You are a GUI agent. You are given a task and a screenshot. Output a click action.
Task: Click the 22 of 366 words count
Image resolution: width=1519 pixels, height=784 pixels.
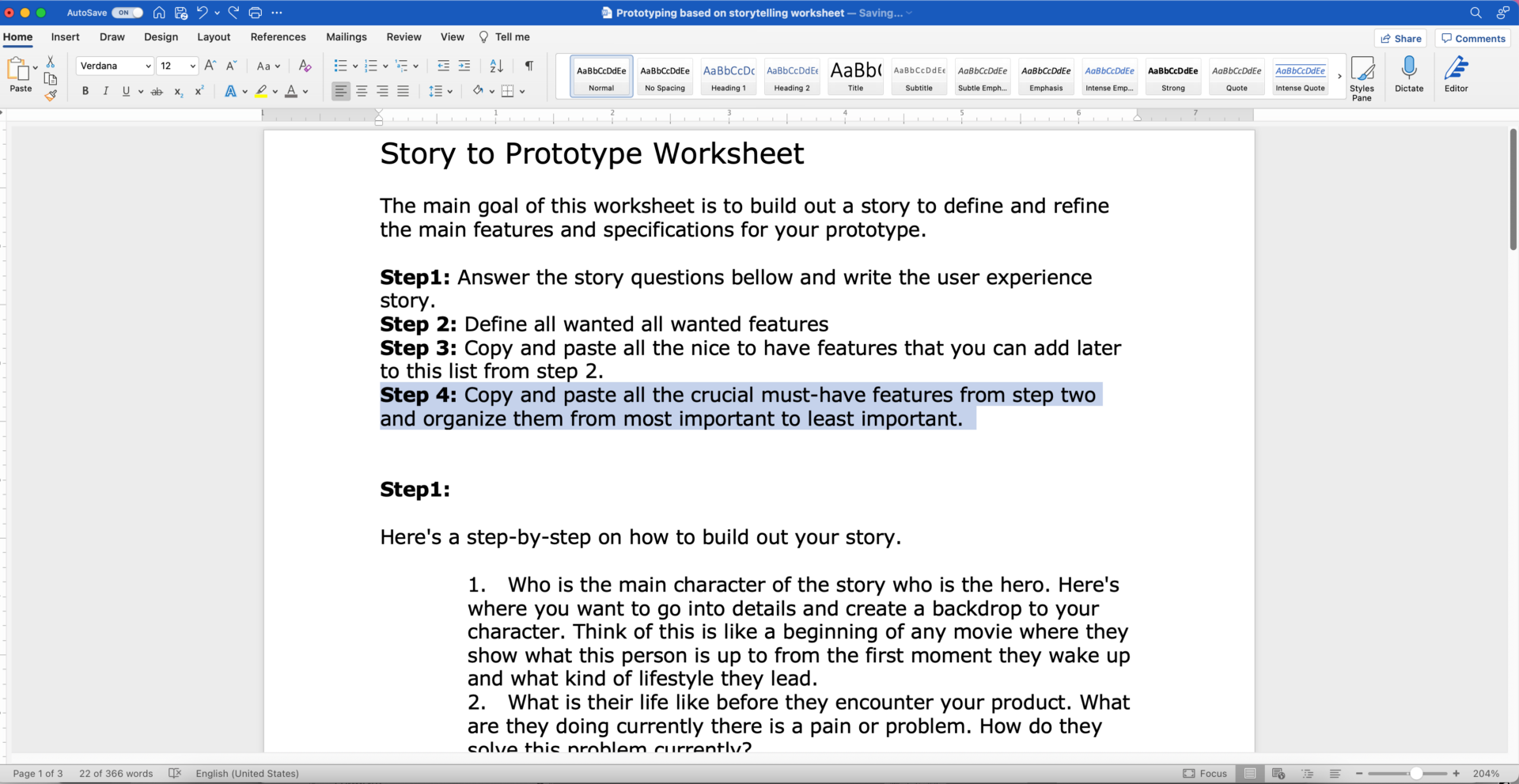point(116,773)
